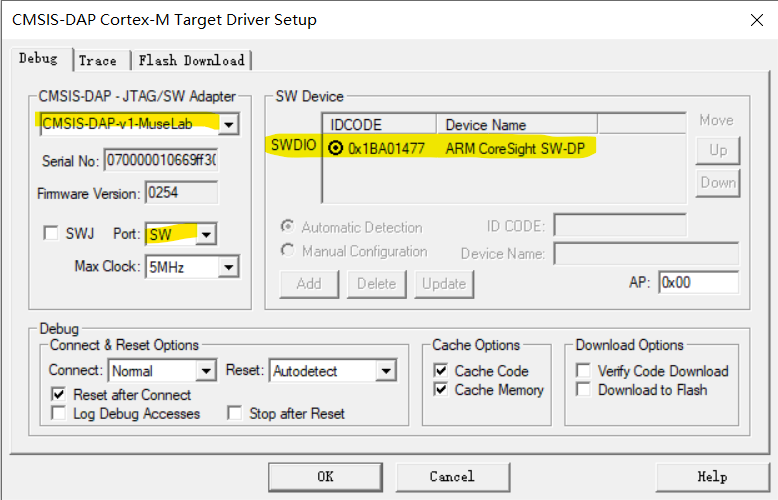This screenshot has height=500, width=778.
Task: Click the IDCODE column header
Action: (380, 125)
